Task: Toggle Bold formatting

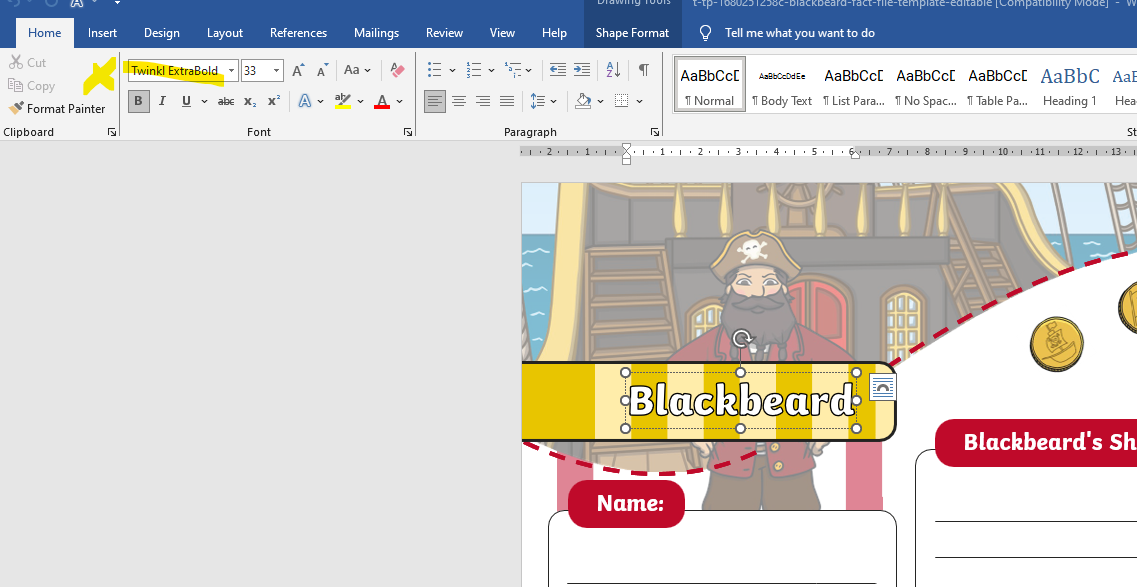Action: click(x=138, y=101)
